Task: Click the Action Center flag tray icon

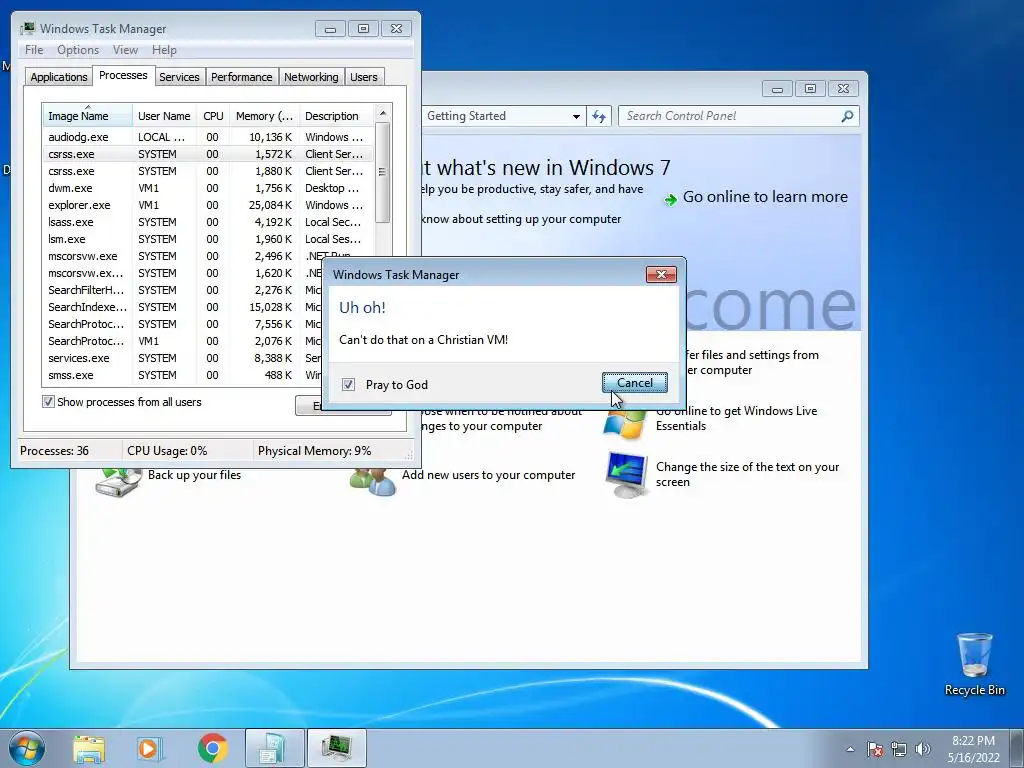Action: click(875, 749)
